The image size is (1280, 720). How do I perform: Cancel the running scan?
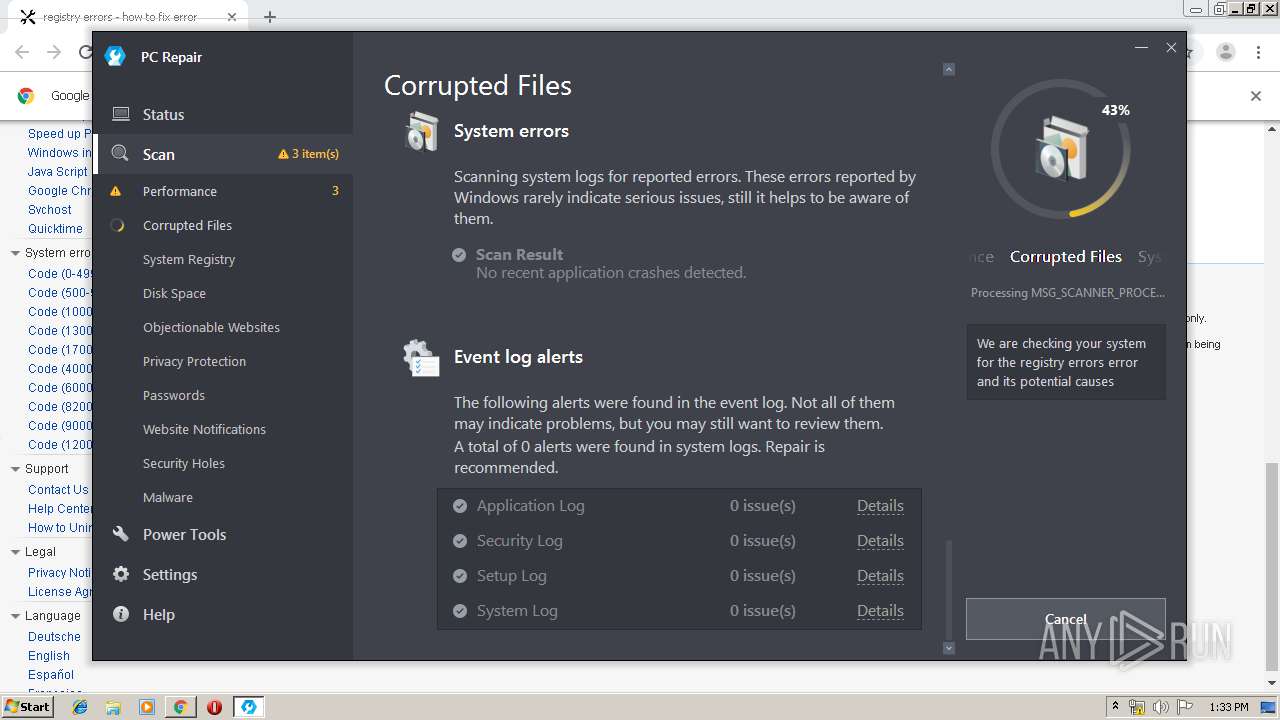(x=1065, y=619)
